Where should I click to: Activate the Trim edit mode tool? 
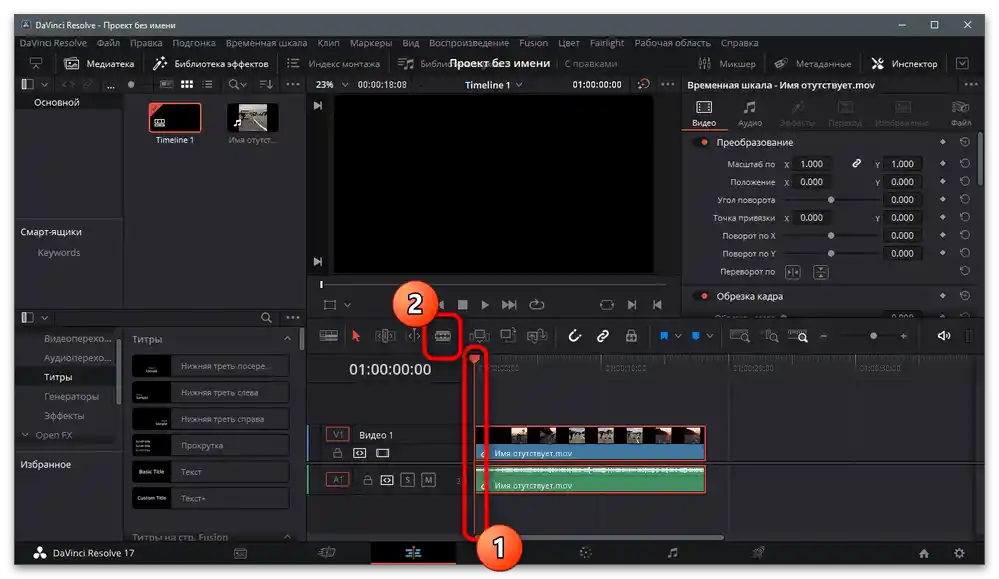[x=385, y=336]
